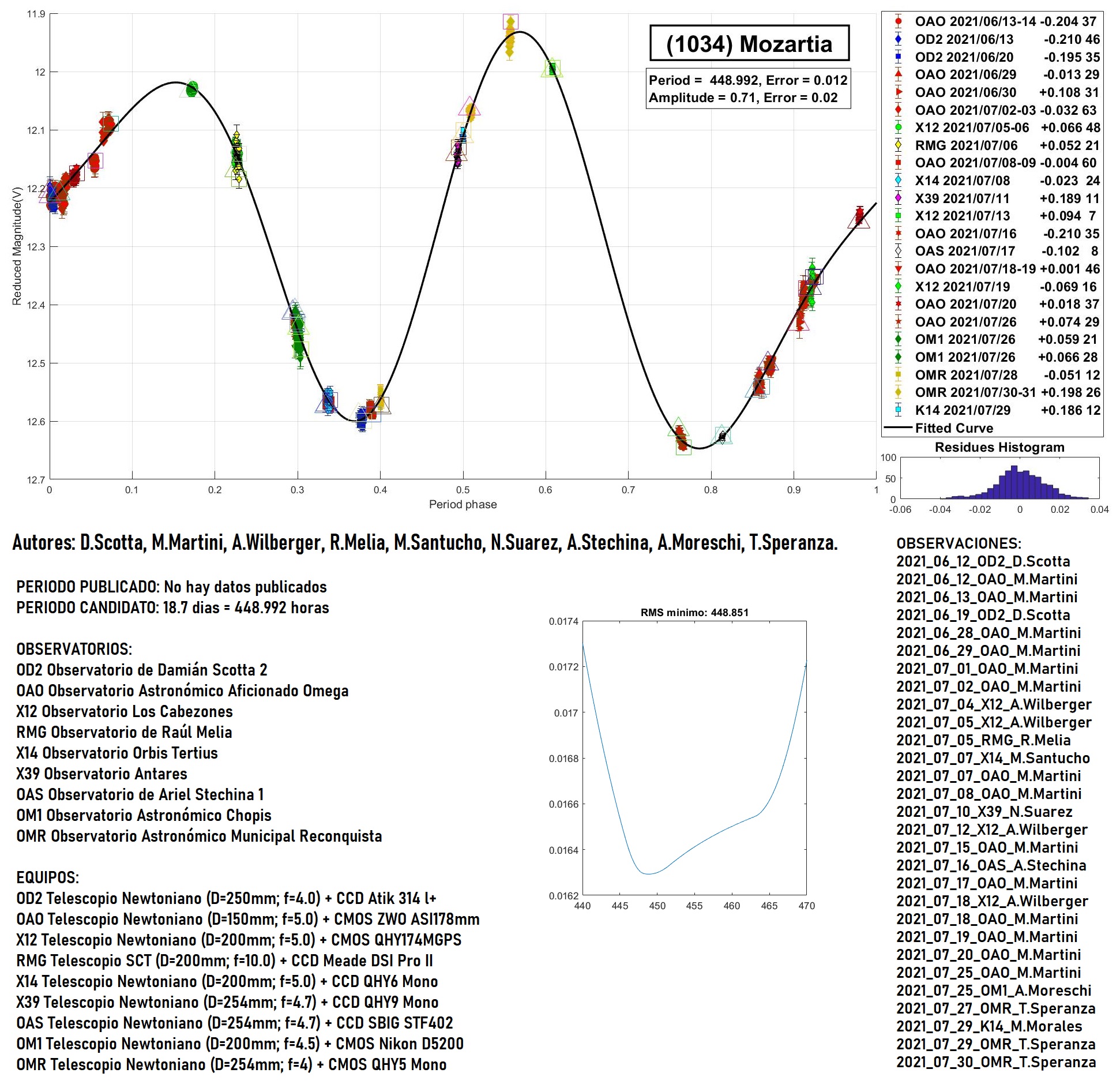Select observation "2021_07_16_OAS_A.Stechina"
This screenshot has height=1088, width=1120.
click(991, 865)
